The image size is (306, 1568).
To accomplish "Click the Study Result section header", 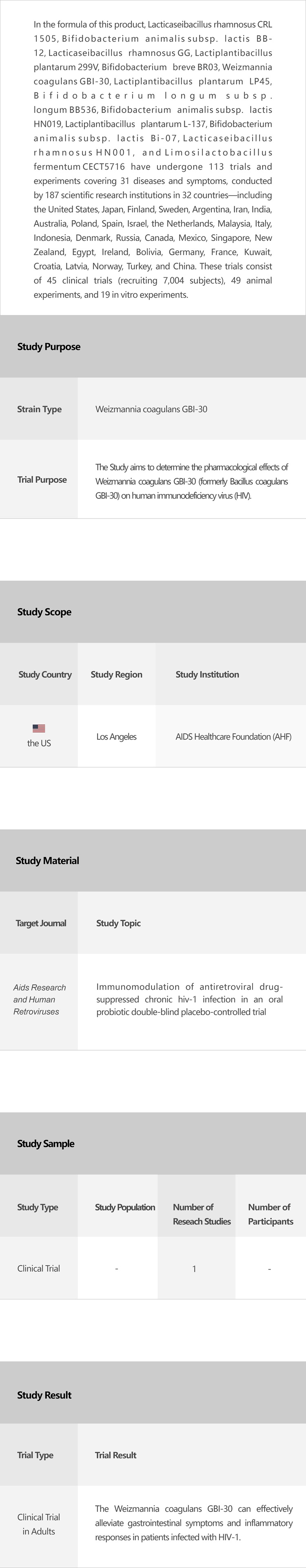I will (44, 1394).
